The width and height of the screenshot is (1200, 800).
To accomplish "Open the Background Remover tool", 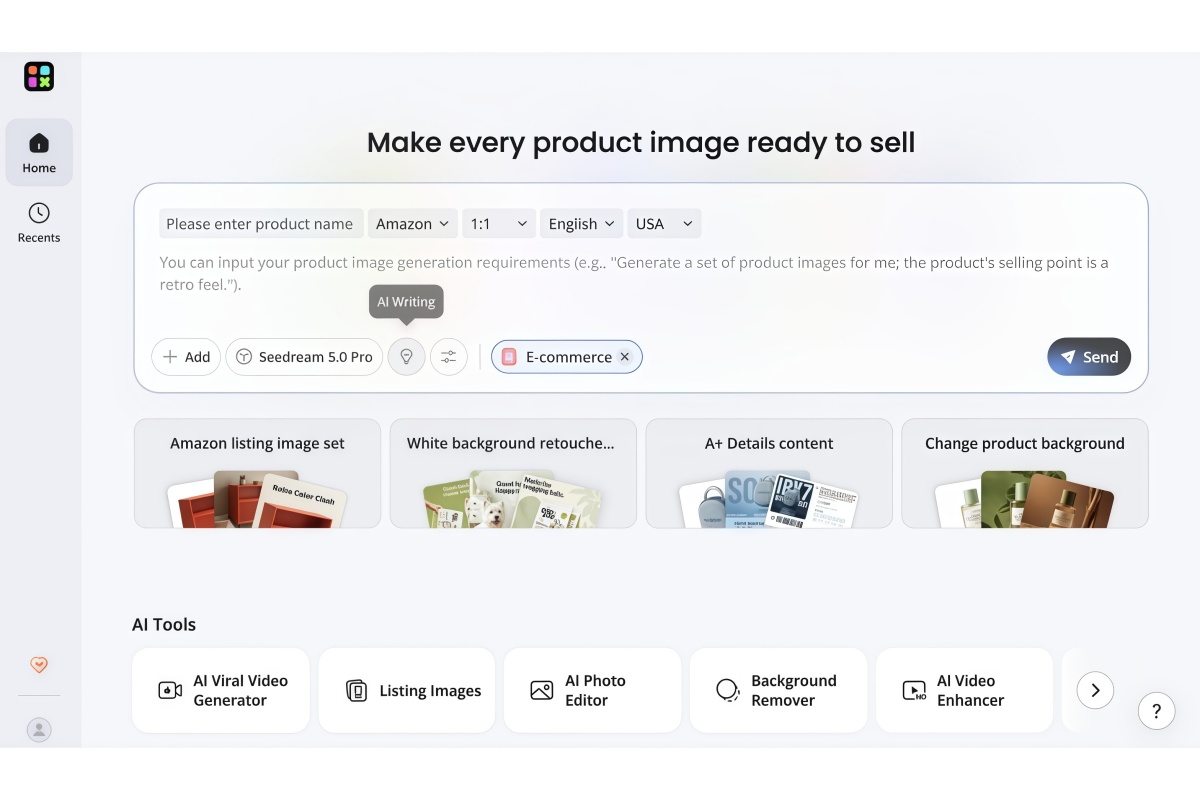I will (x=779, y=690).
